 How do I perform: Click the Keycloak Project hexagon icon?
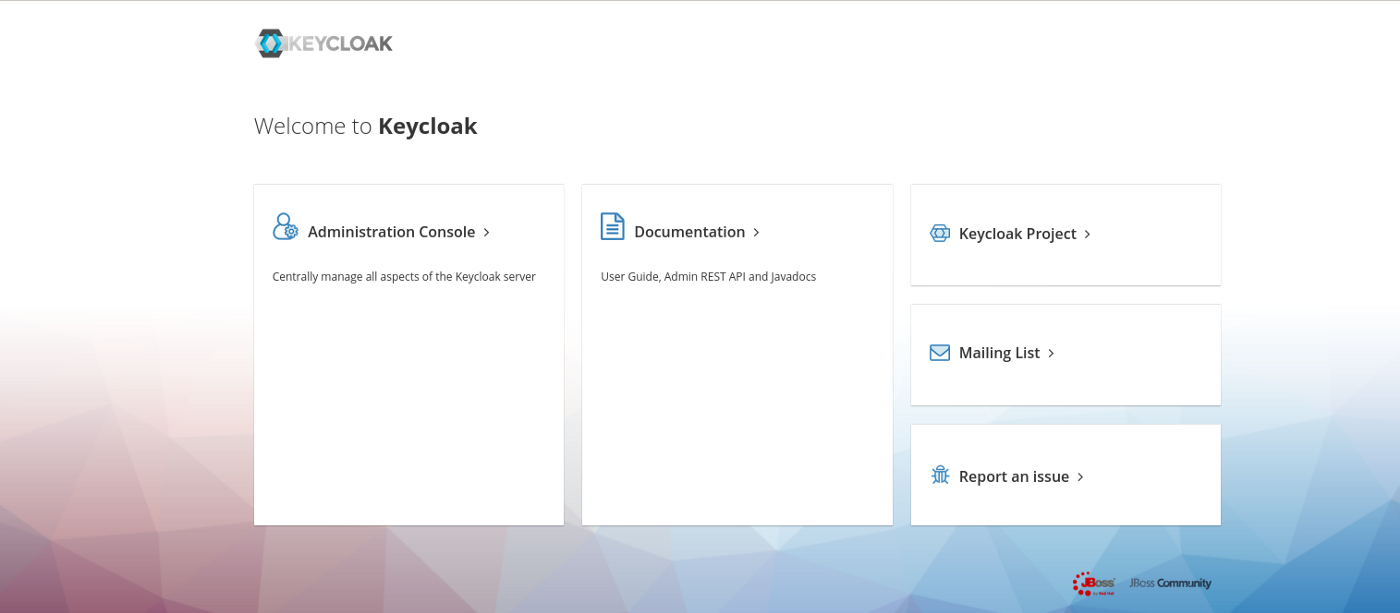click(940, 233)
